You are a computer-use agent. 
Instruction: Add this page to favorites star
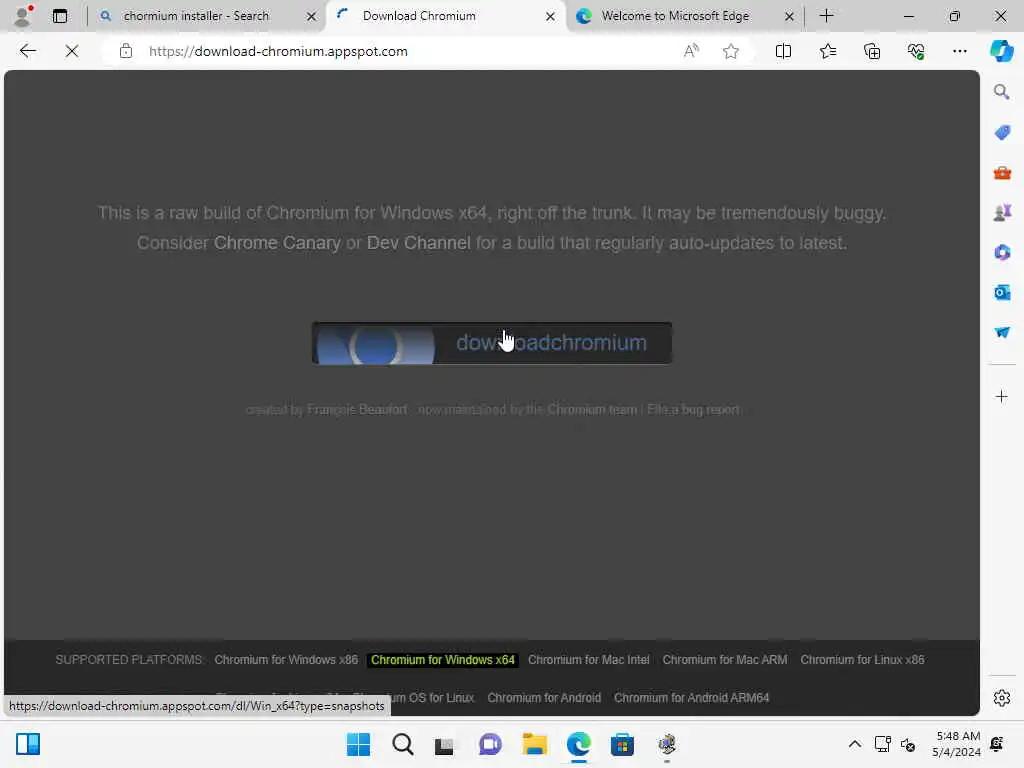point(731,51)
